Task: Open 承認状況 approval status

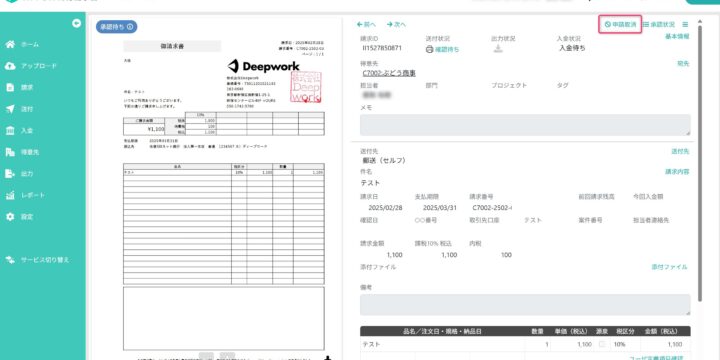Action: pyautogui.click(x=659, y=24)
